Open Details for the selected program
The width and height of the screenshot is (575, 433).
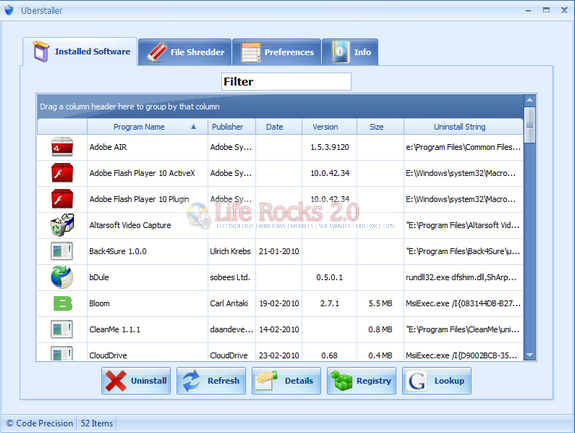286,381
